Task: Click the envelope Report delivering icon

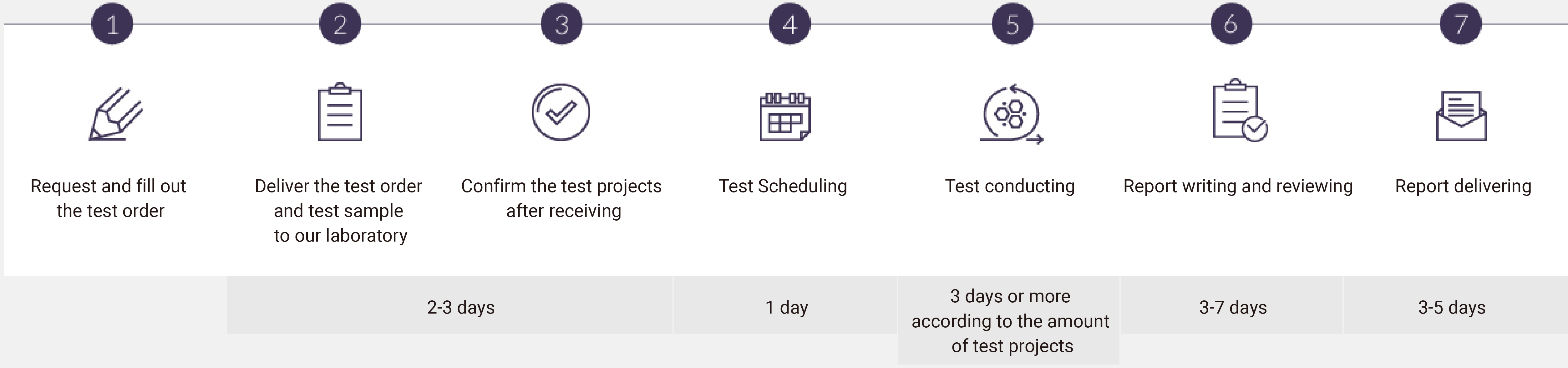Action: pyautogui.click(x=1461, y=116)
